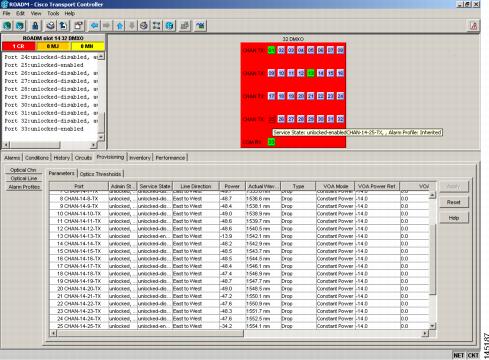Click the first globe icon at toolbar start
This screenshot has width=489, height=360.
[x=7, y=26]
